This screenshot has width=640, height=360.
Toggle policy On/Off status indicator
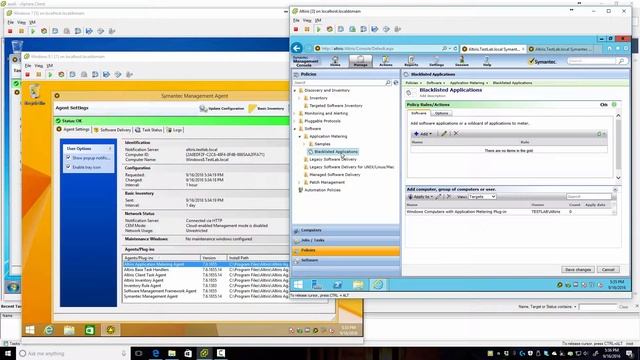(614, 105)
